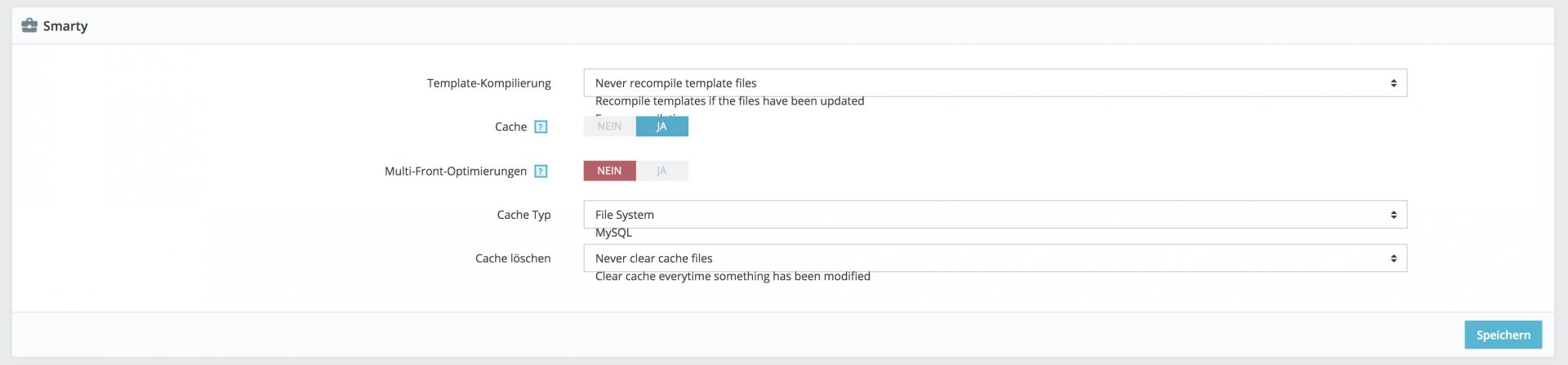Click the Cache Typ label
1568x365 pixels.
pyautogui.click(x=523, y=215)
